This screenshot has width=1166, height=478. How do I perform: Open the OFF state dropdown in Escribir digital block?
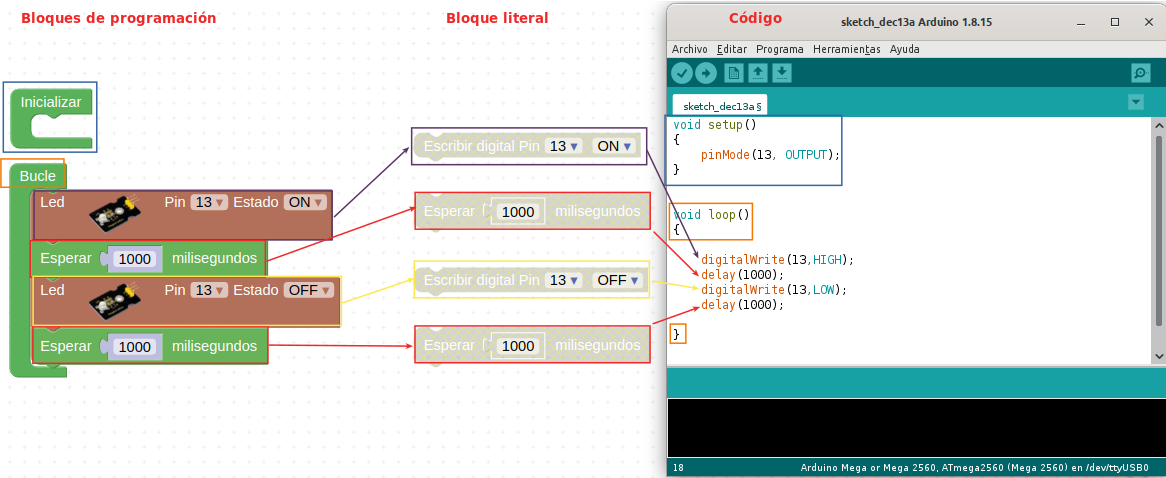click(617, 280)
